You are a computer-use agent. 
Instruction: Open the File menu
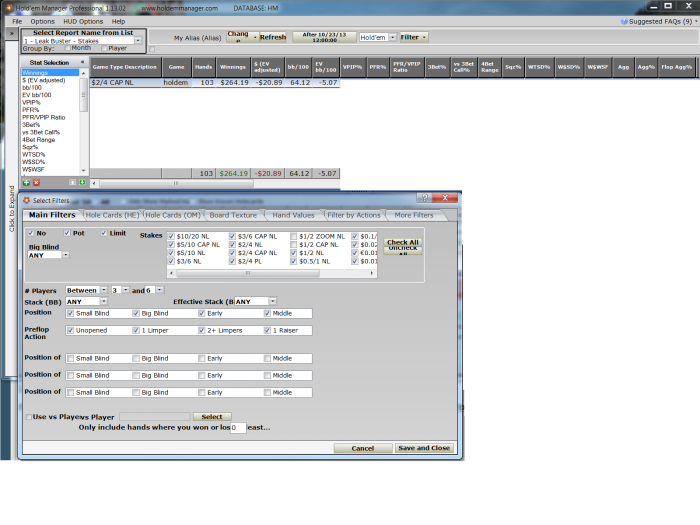[17, 21]
